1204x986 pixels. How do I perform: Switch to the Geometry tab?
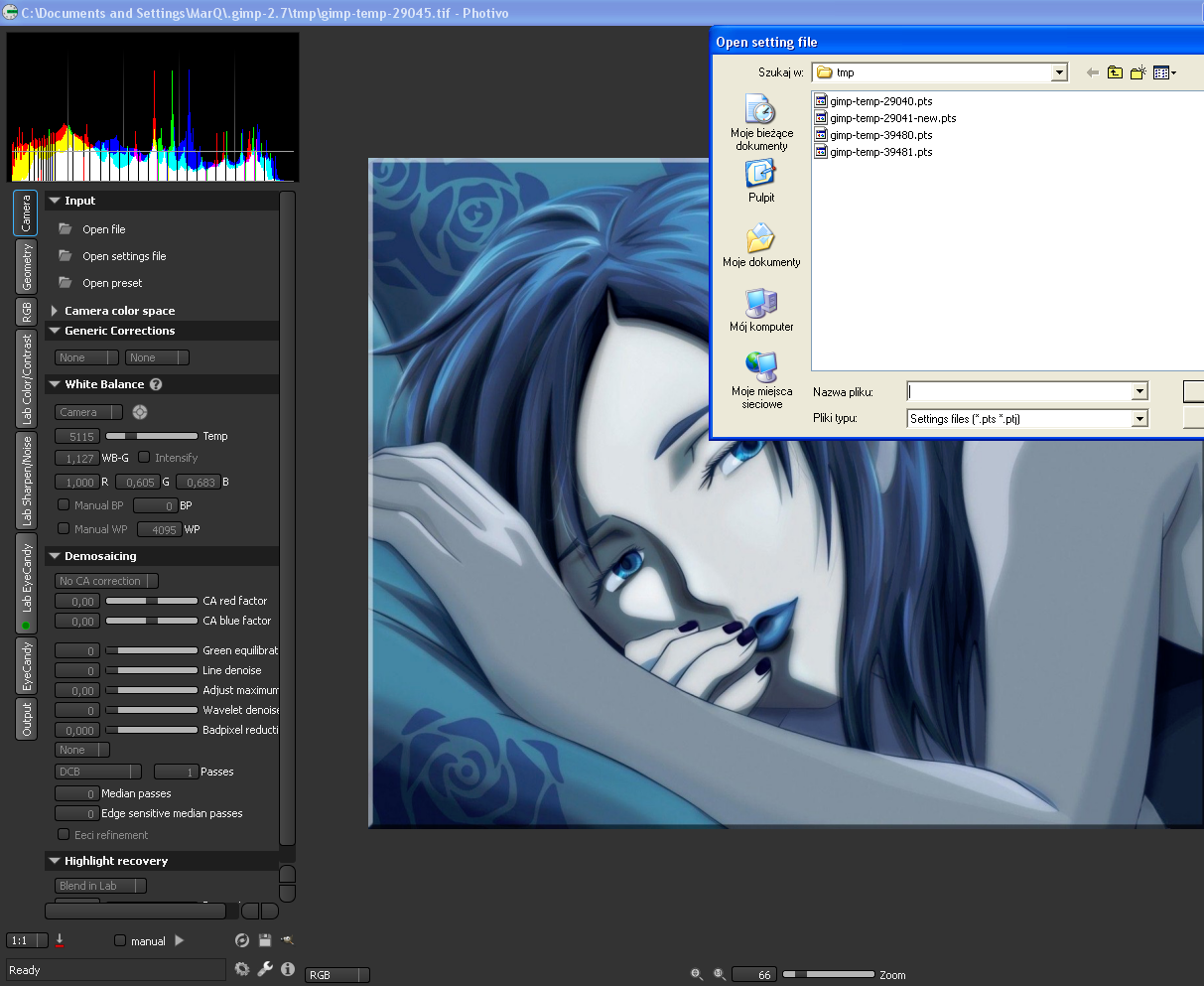pos(26,266)
